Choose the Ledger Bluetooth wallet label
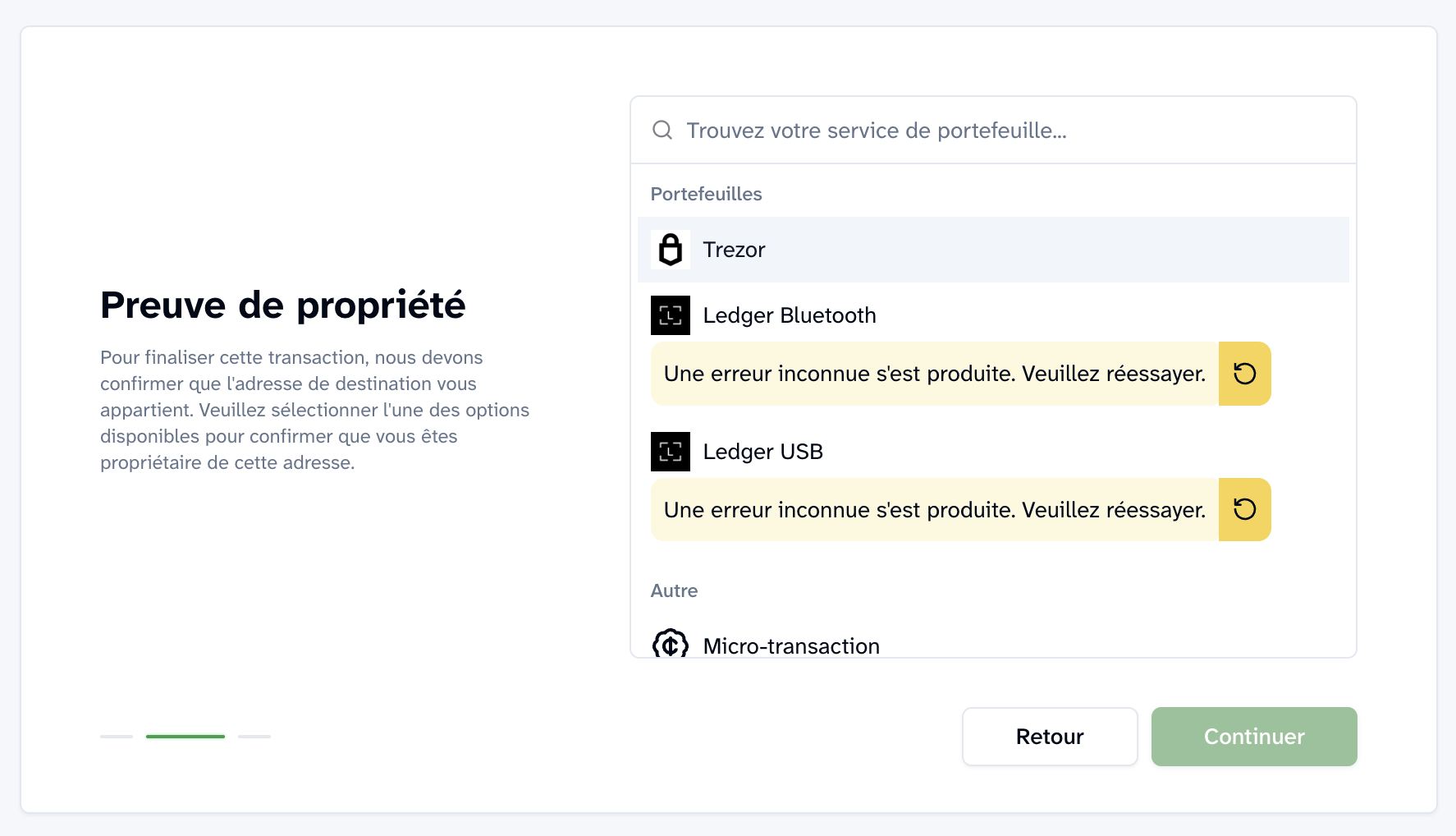 click(790, 315)
